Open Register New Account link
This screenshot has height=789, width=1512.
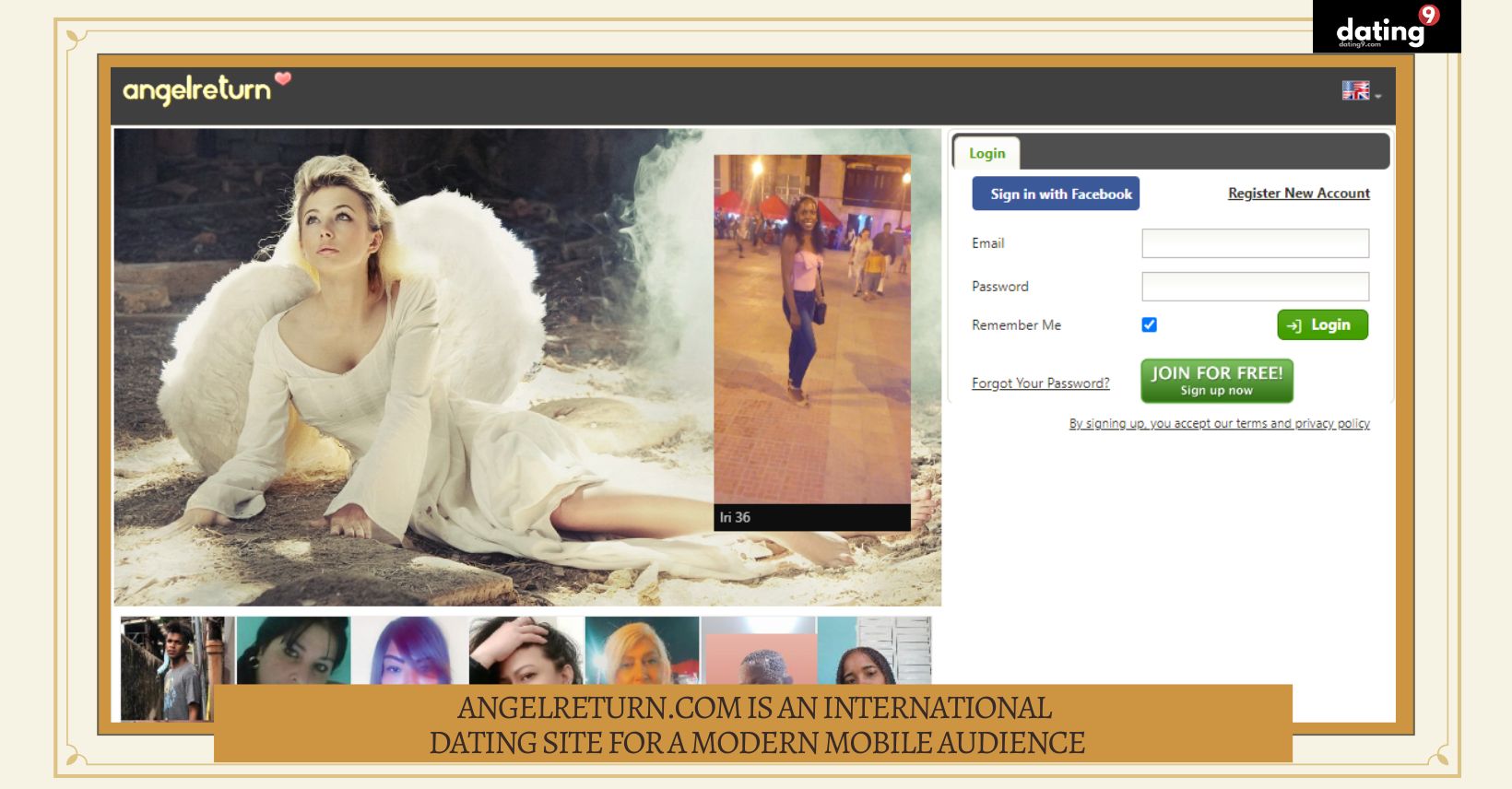(x=1298, y=193)
